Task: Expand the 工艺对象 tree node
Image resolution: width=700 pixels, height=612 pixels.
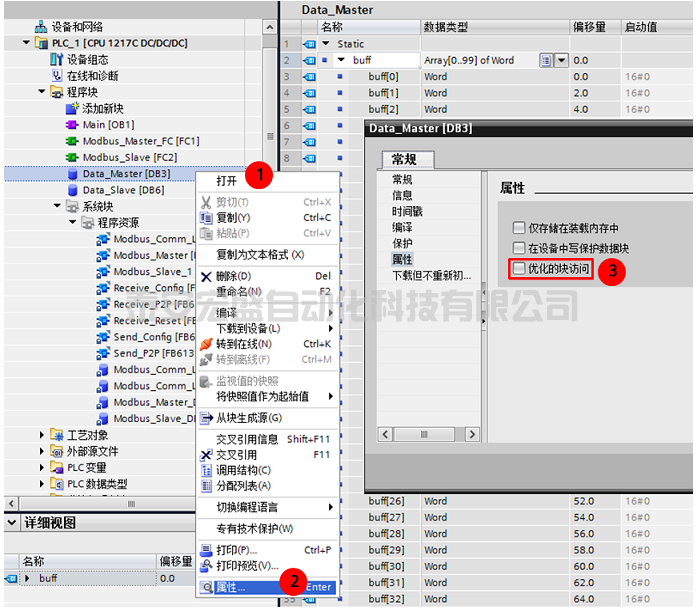Action: 42,435
